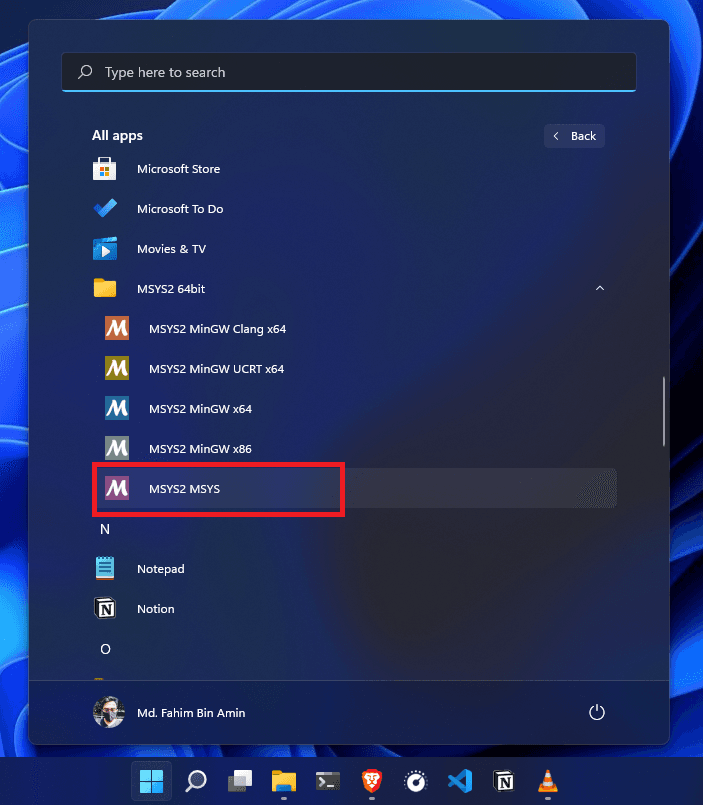Click the search magnifier icon in search box
The image size is (703, 805).
pyautogui.click(x=85, y=72)
